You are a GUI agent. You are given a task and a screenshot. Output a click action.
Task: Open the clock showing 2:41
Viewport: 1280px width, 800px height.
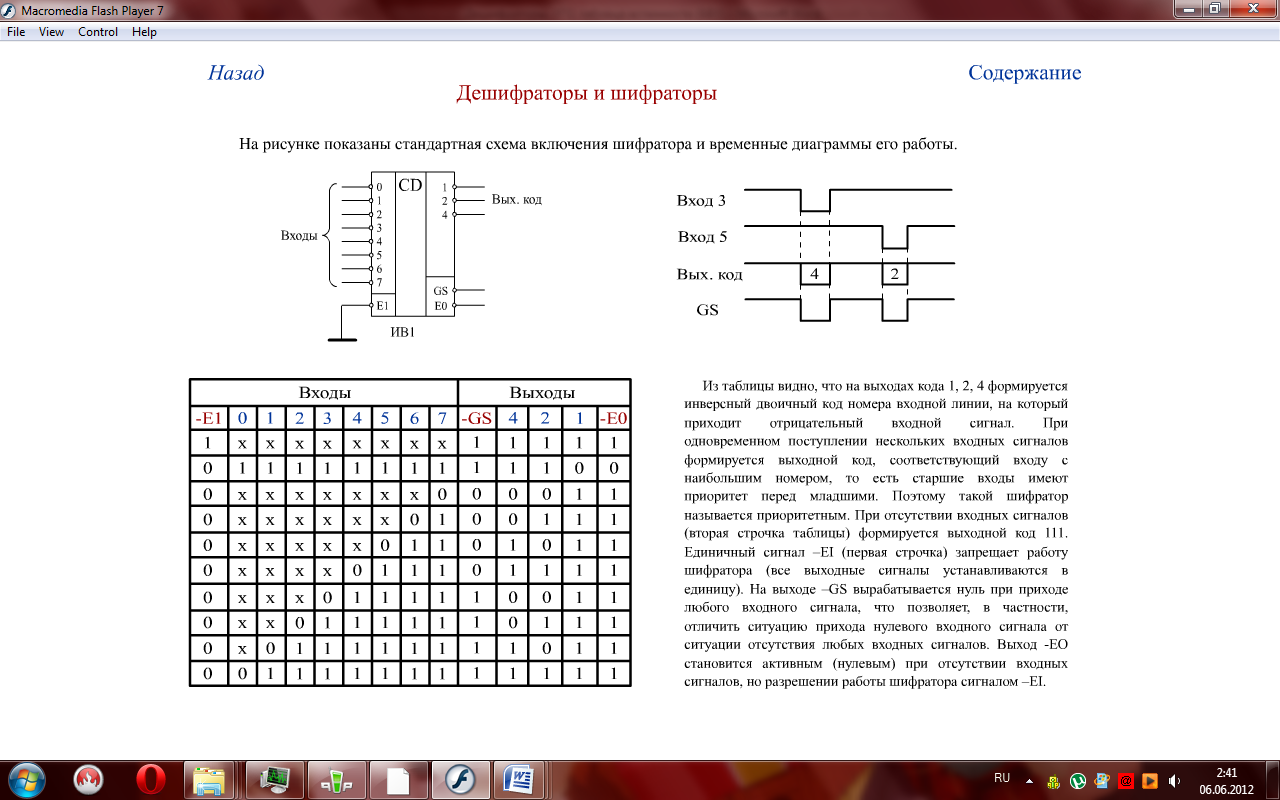1226,780
